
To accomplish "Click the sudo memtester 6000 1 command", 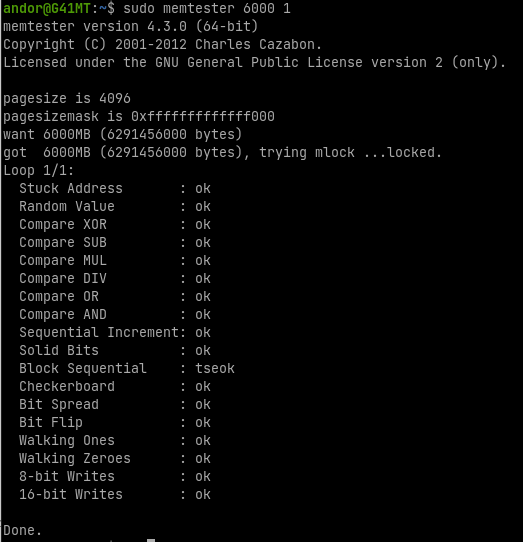I will tap(207, 8).
